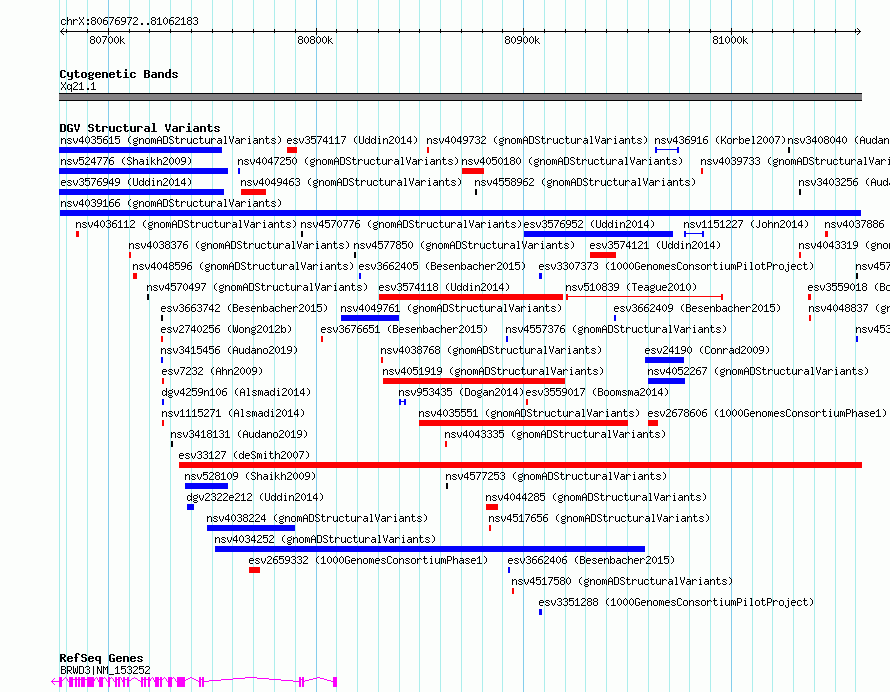This screenshot has width=890, height=692.
Task: Open nsv436916 (Korbel2007) label
Action: (720, 140)
